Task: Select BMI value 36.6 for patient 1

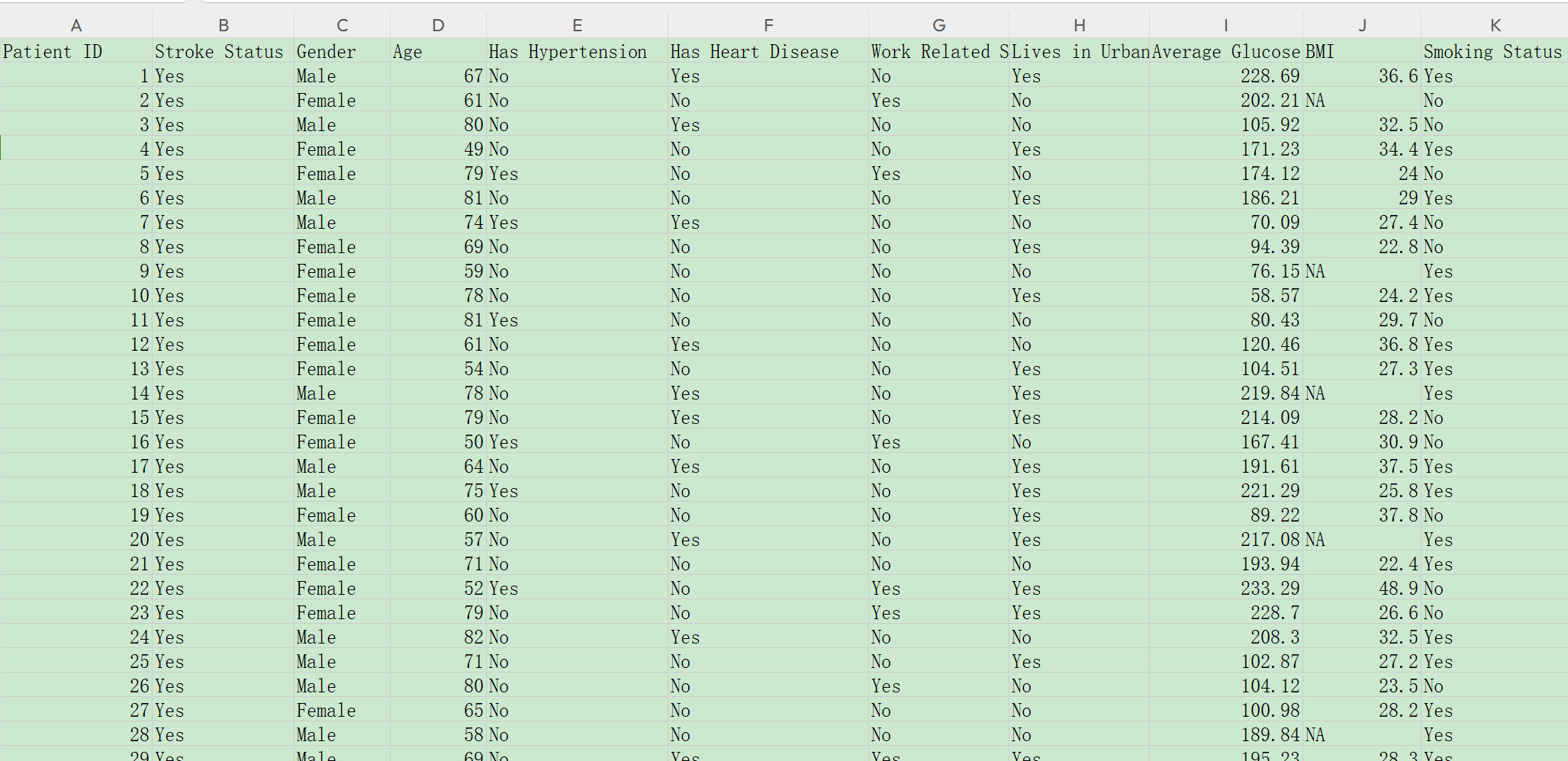Action: click(1362, 75)
